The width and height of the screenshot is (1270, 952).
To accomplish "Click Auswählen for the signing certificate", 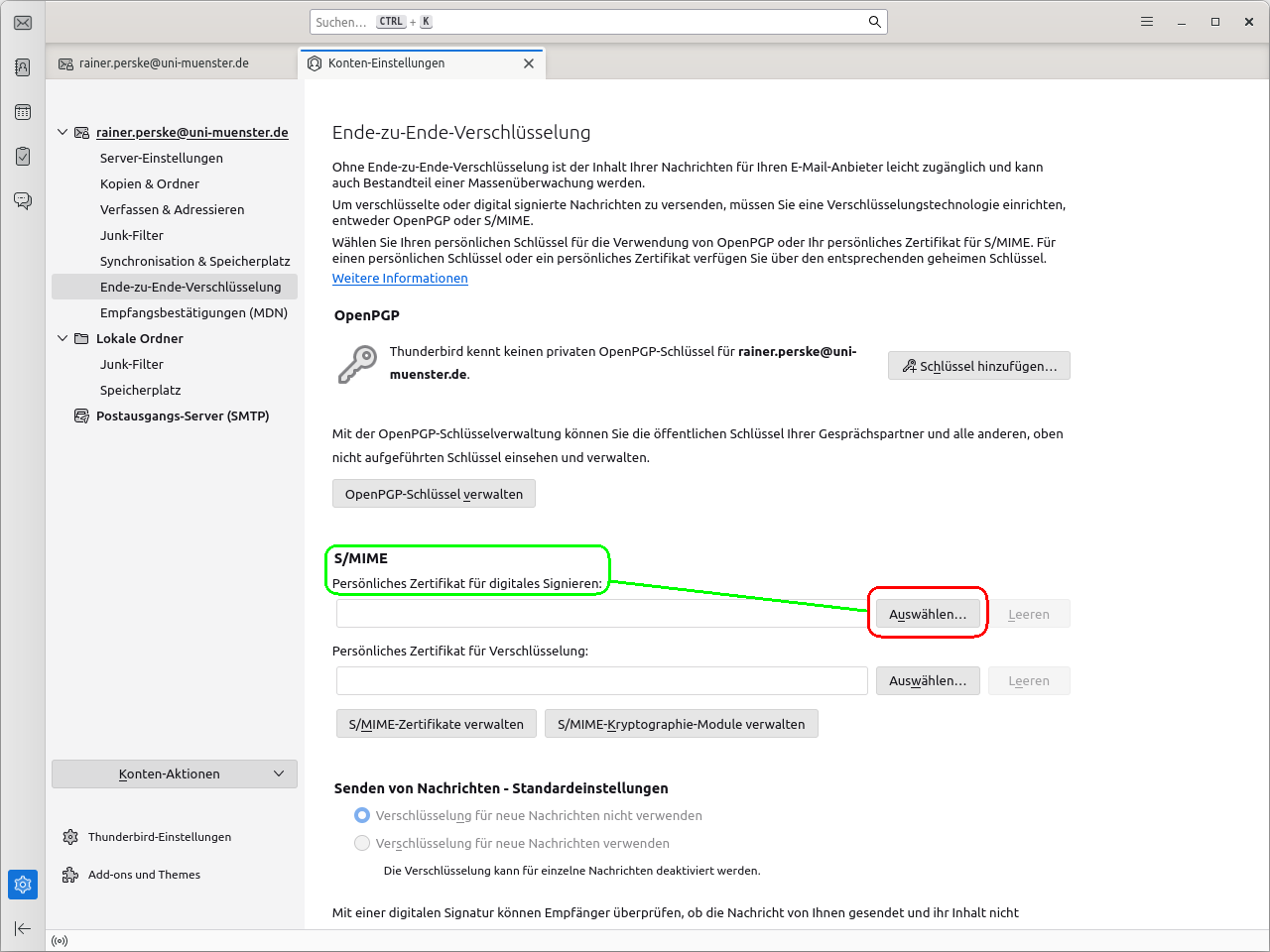I will (x=928, y=614).
